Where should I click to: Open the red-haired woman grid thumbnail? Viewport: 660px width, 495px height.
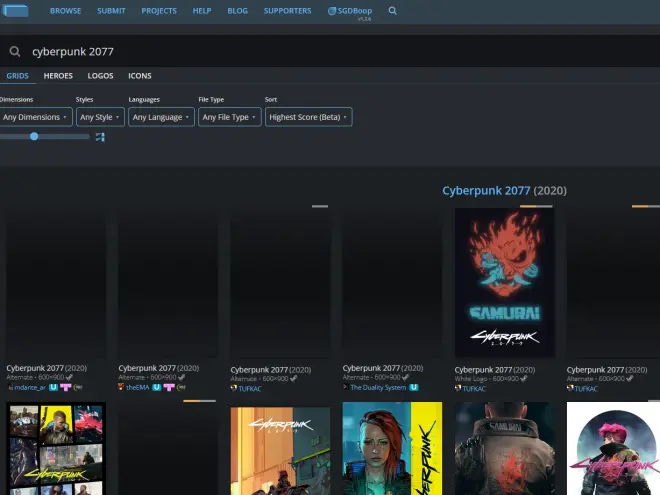click(x=392, y=449)
